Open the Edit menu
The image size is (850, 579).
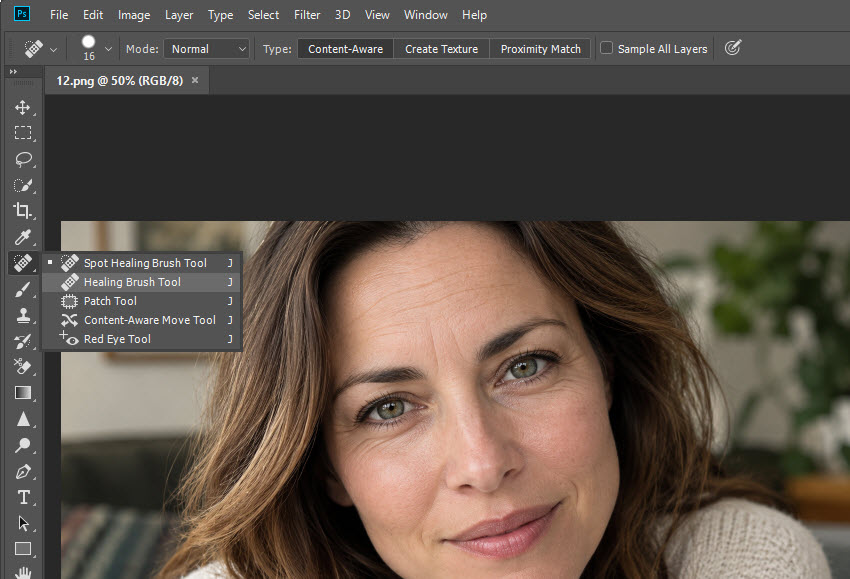[93, 15]
